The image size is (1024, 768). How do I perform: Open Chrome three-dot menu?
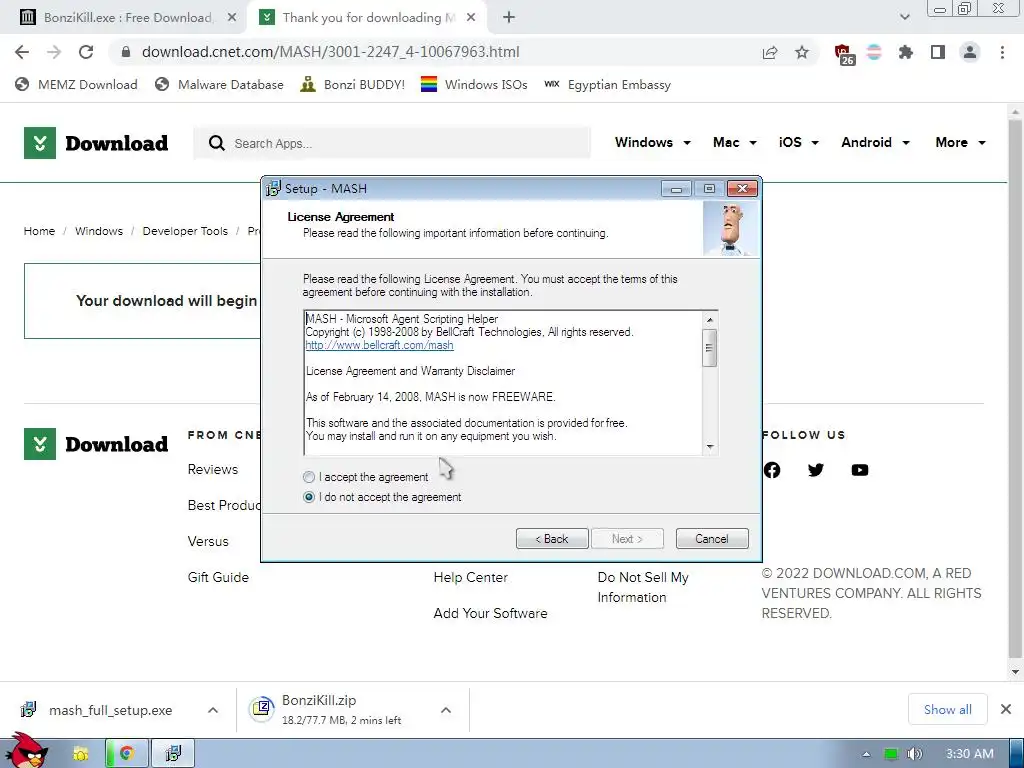(1002, 52)
